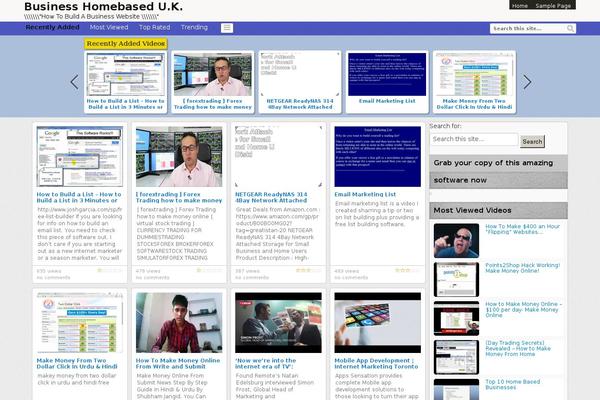
Task: Advance carousel with right arrow
Action: point(527,82)
